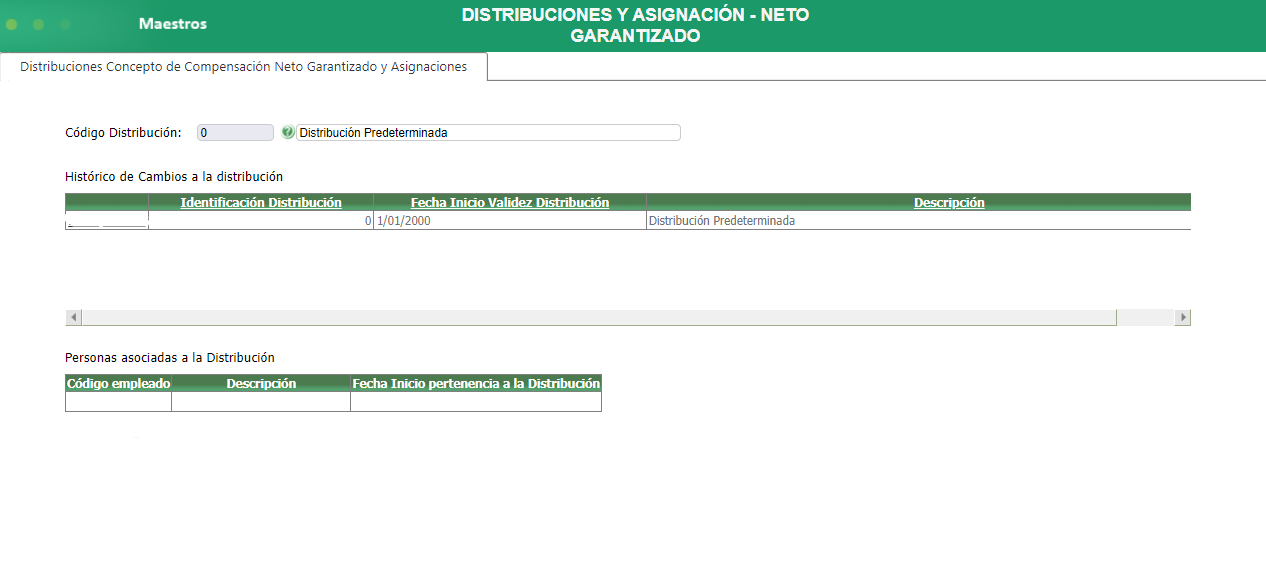Click the Fecha Inicio pertenencia a la Distribución header
This screenshot has height=585, width=1266.
(475, 383)
